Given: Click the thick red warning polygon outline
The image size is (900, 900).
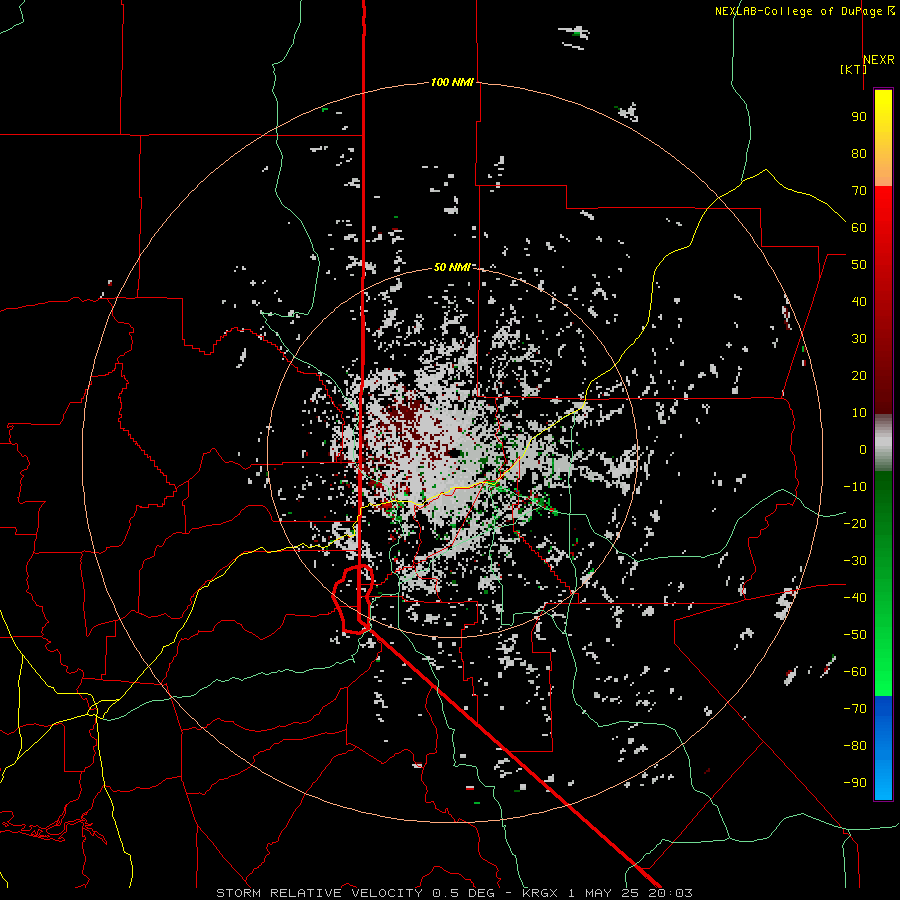Looking at the screenshot, I should [352, 599].
